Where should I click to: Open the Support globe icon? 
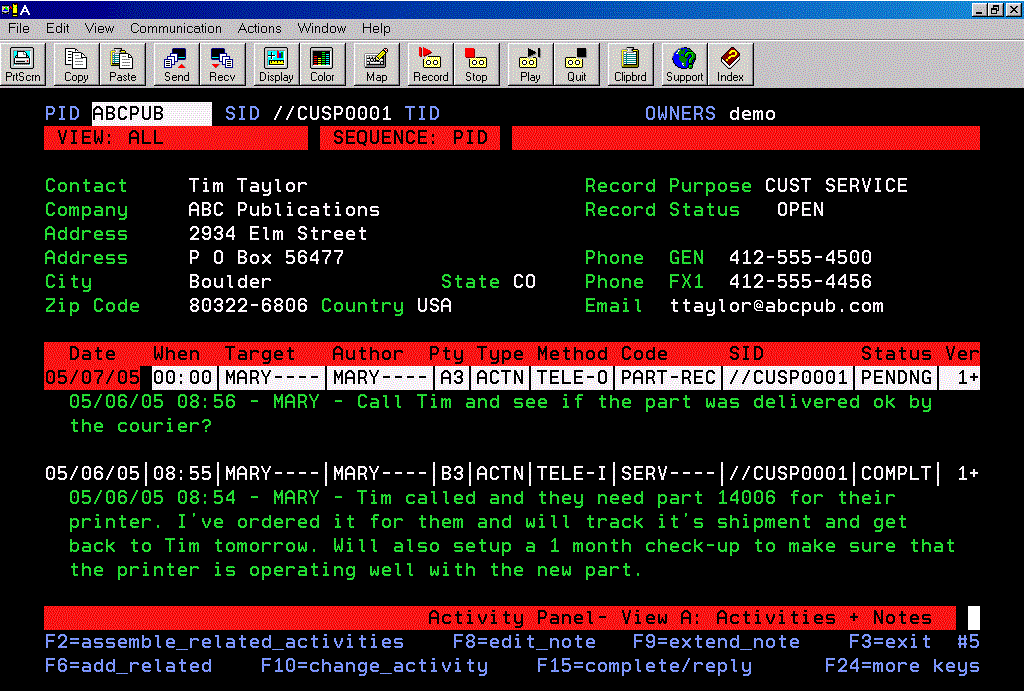coord(684,65)
